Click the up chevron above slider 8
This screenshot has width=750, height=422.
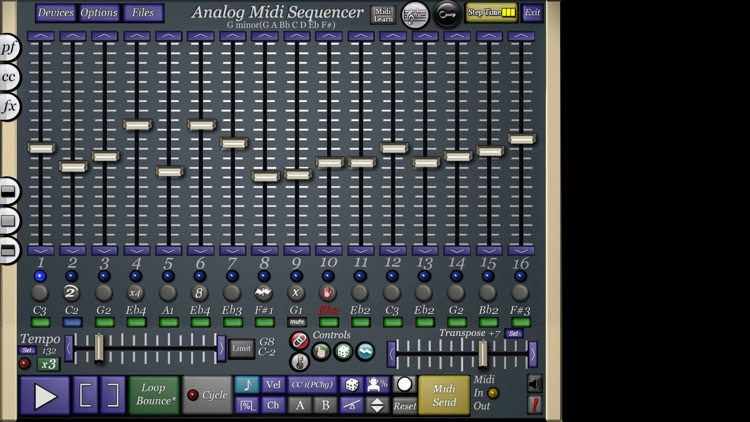point(265,36)
